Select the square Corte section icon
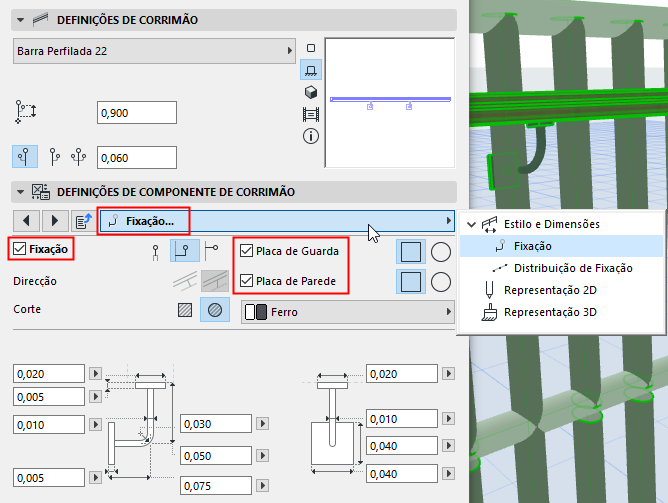The image size is (668, 503). click(x=185, y=310)
